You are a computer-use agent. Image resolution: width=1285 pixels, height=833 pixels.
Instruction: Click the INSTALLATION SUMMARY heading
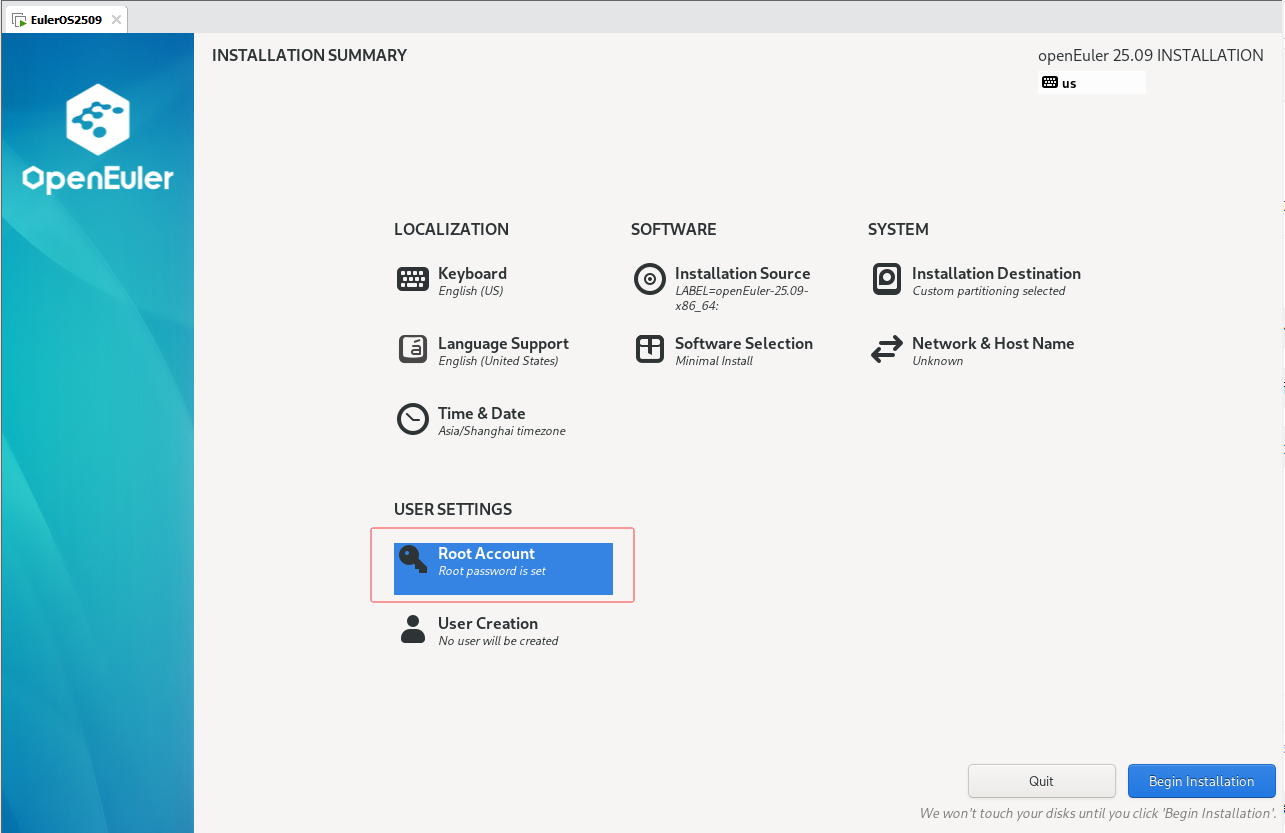pyautogui.click(x=309, y=55)
